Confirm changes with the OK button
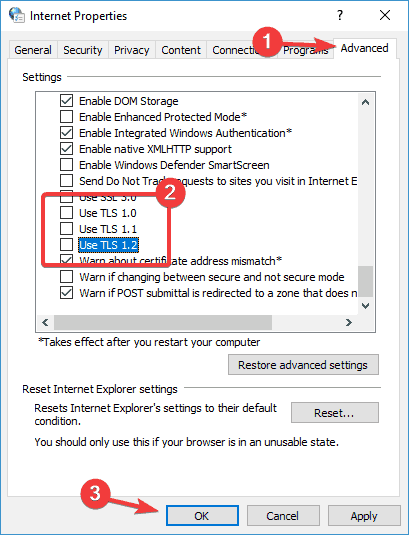Screen dimensions: 409x535 click(202, 516)
